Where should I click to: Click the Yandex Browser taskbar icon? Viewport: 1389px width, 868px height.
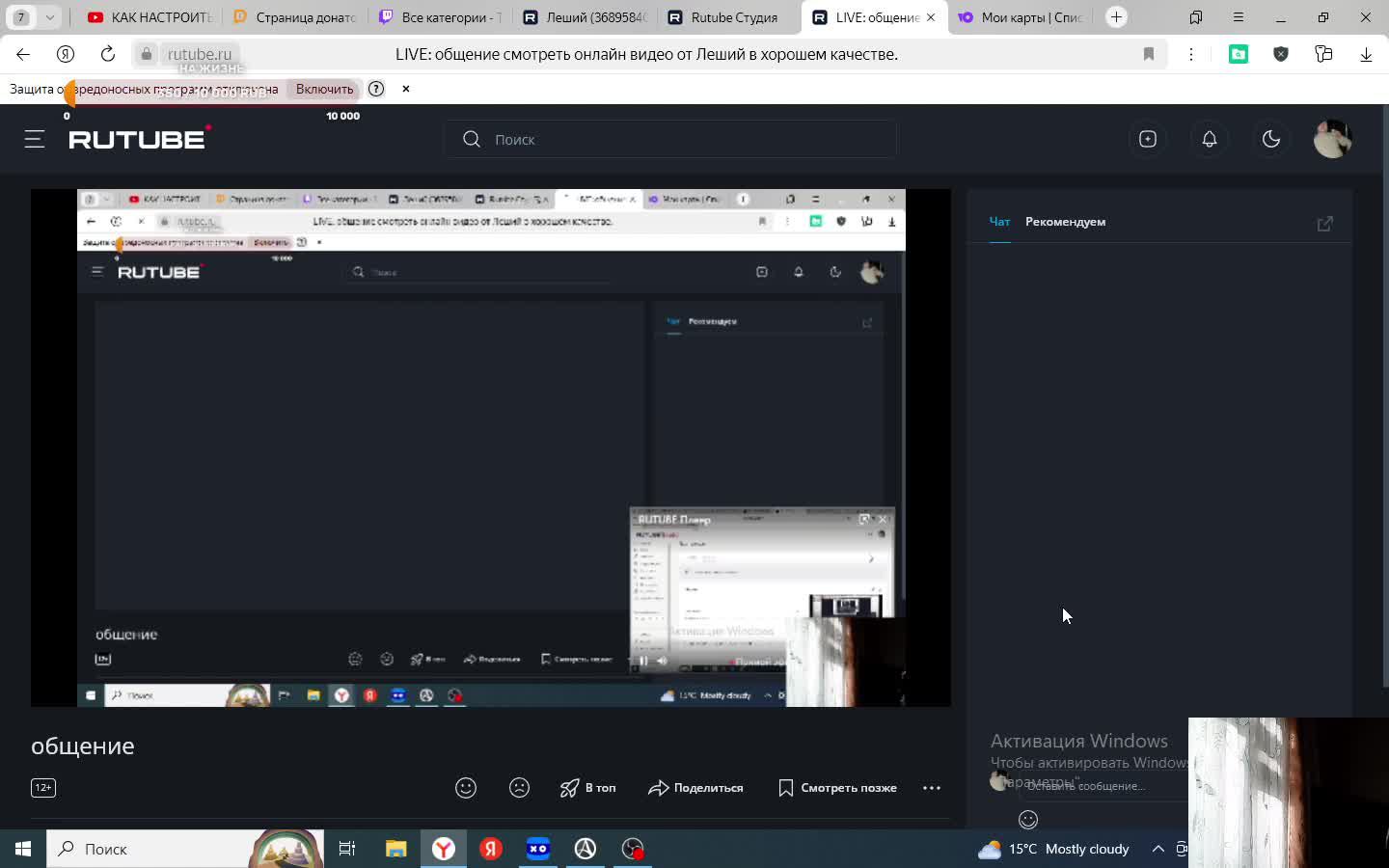tap(444, 849)
